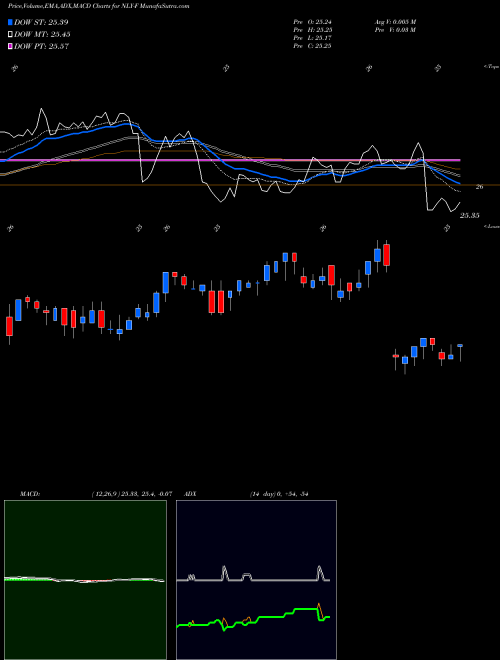
Task: Open the green MACD chart panel
Action: pos(85,580)
